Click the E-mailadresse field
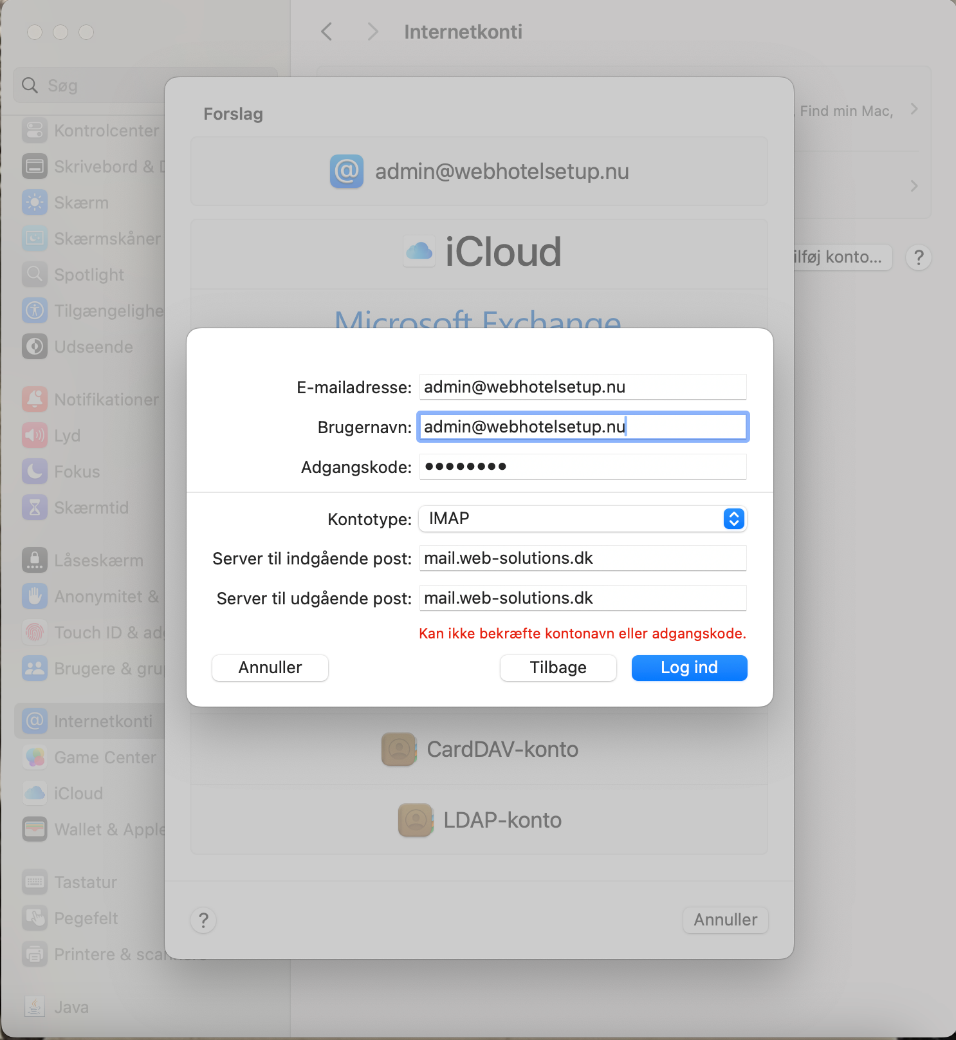956x1040 pixels. pyautogui.click(x=582, y=387)
